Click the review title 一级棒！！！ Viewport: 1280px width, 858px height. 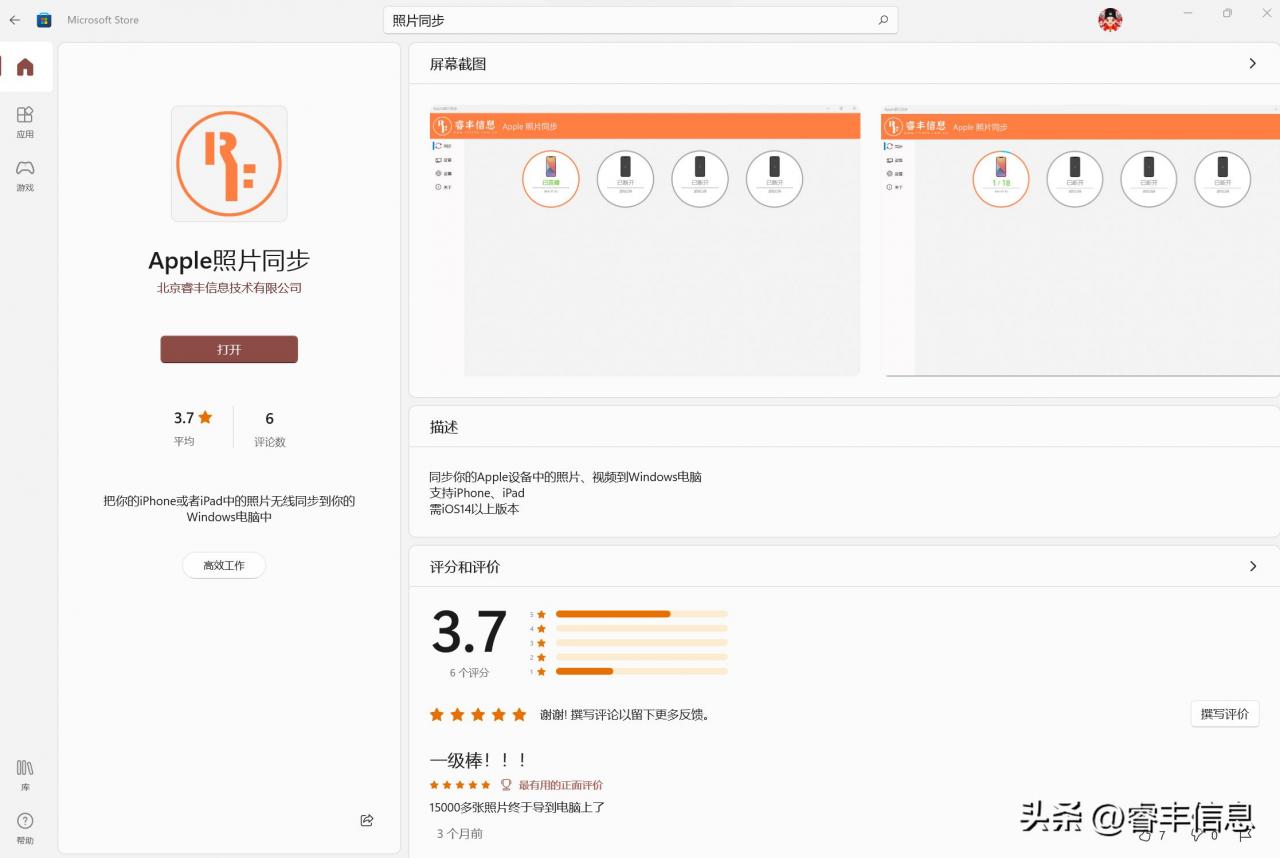pos(478,760)
